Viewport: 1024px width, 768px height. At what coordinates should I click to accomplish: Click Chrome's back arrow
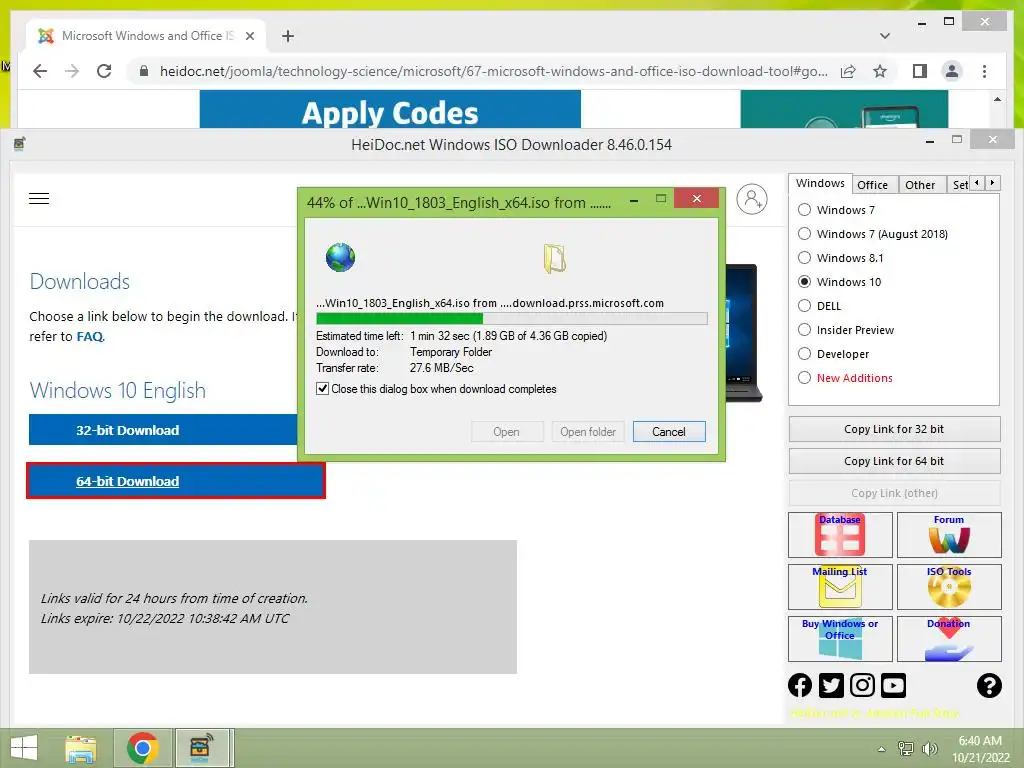click(x=40, y=71)
